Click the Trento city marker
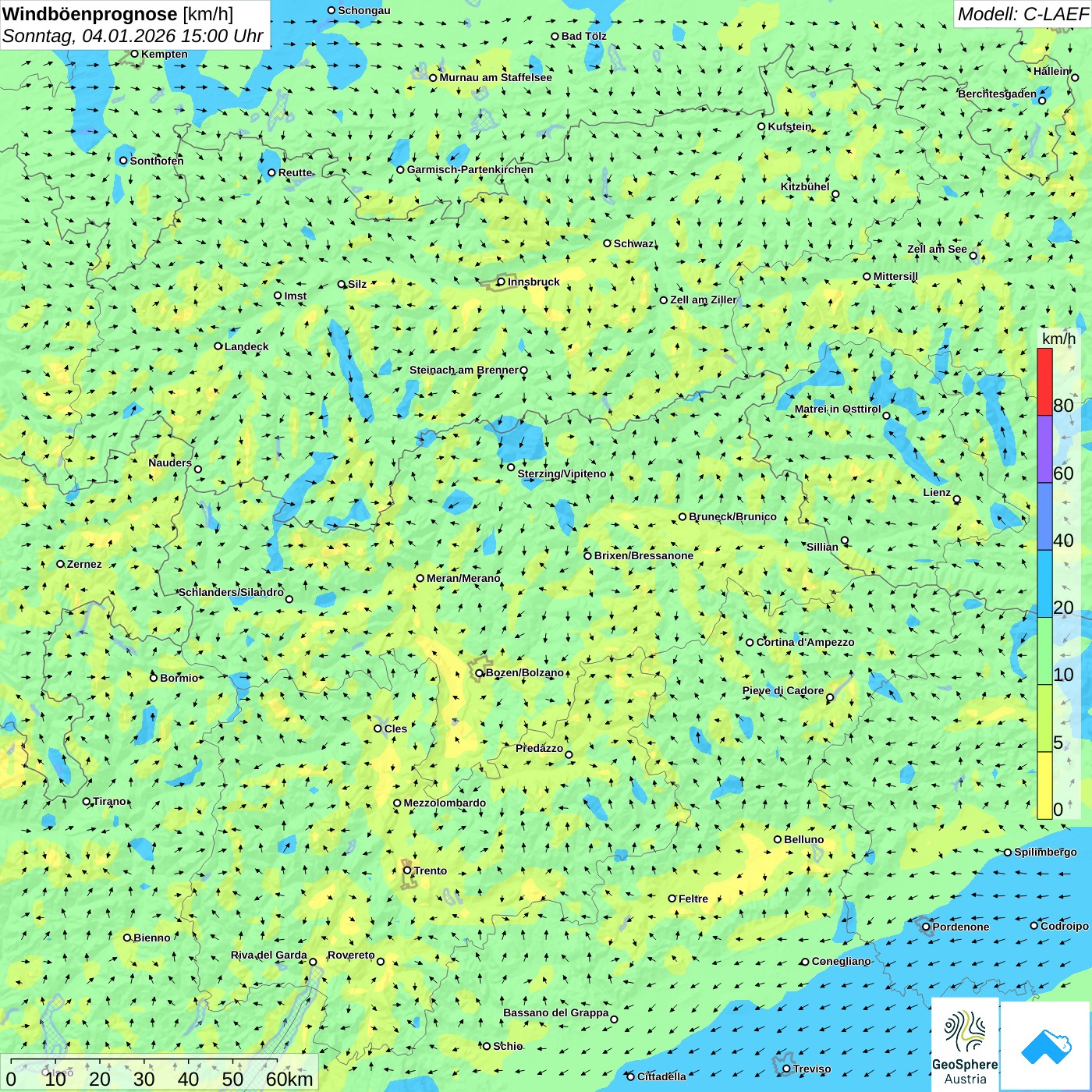This screenshot has height=1092, width=1092. click(407, 870)
